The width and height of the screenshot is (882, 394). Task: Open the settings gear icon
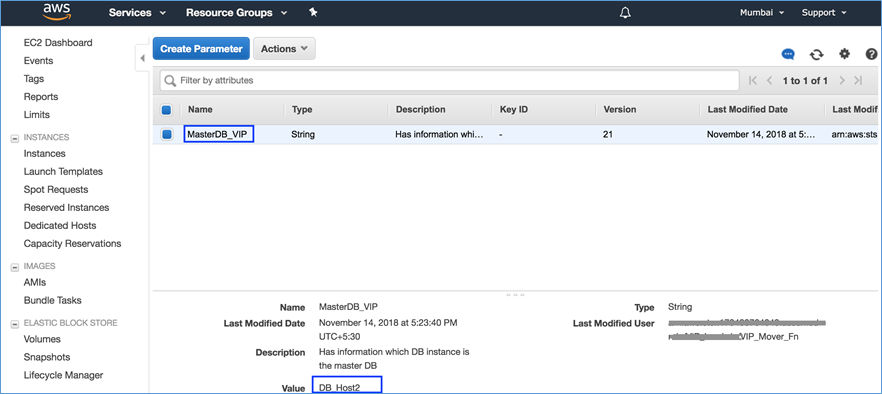pos(844,53)
